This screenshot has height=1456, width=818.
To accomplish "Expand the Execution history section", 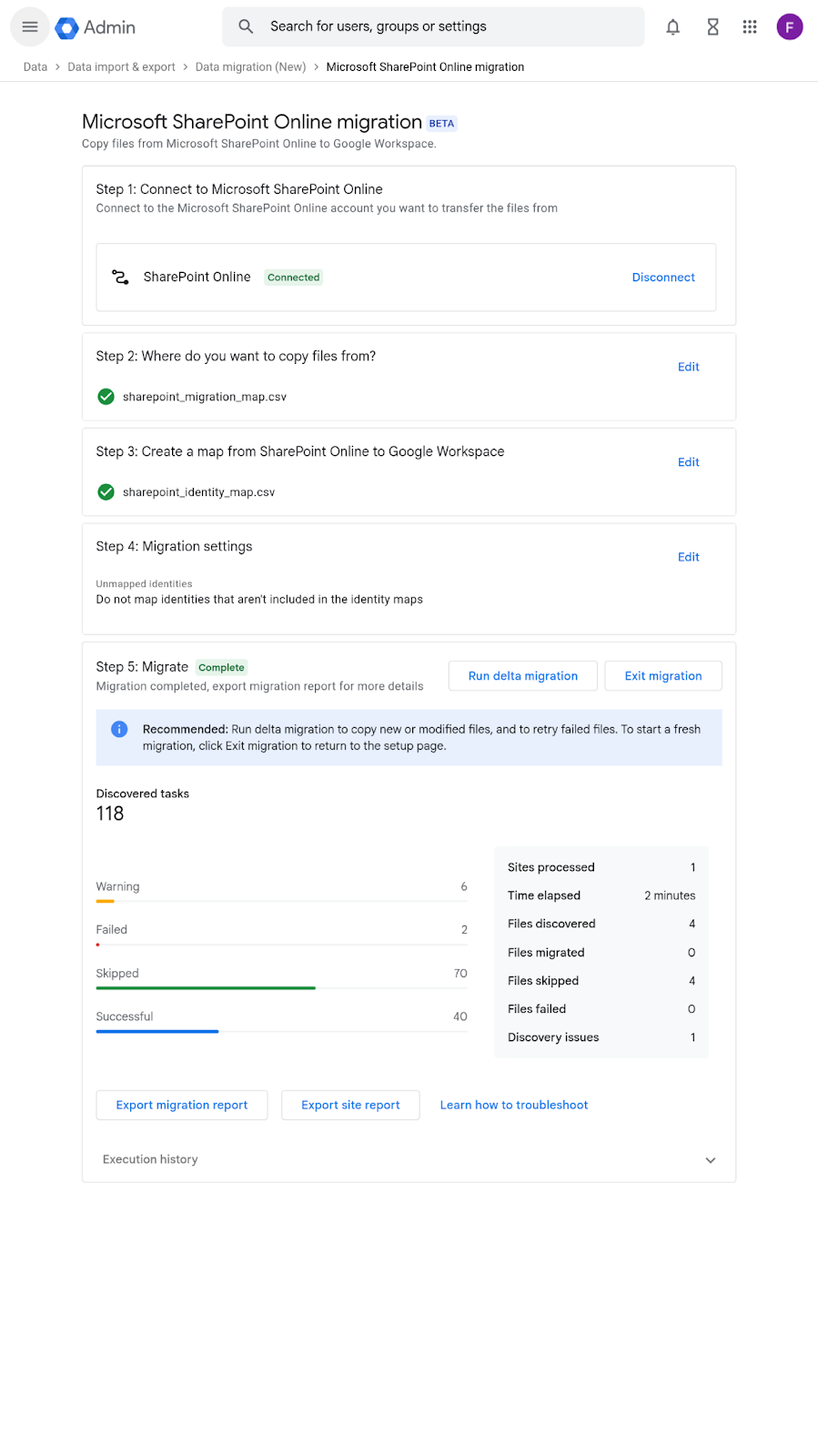I will pos(710,1159).
